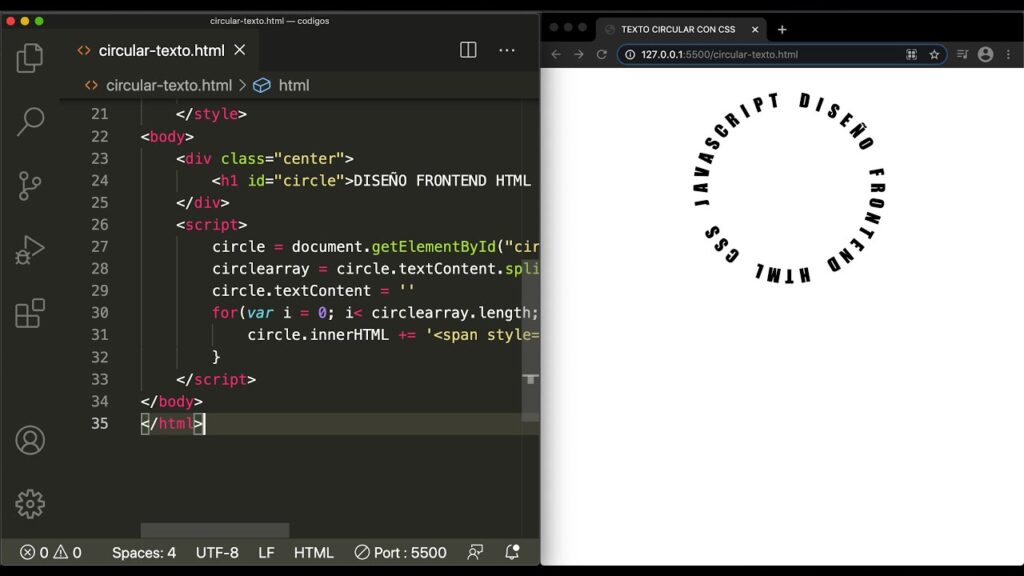Open editor More Actions ellipsis menu
The image size is (1024, 576).
point(507,50)
